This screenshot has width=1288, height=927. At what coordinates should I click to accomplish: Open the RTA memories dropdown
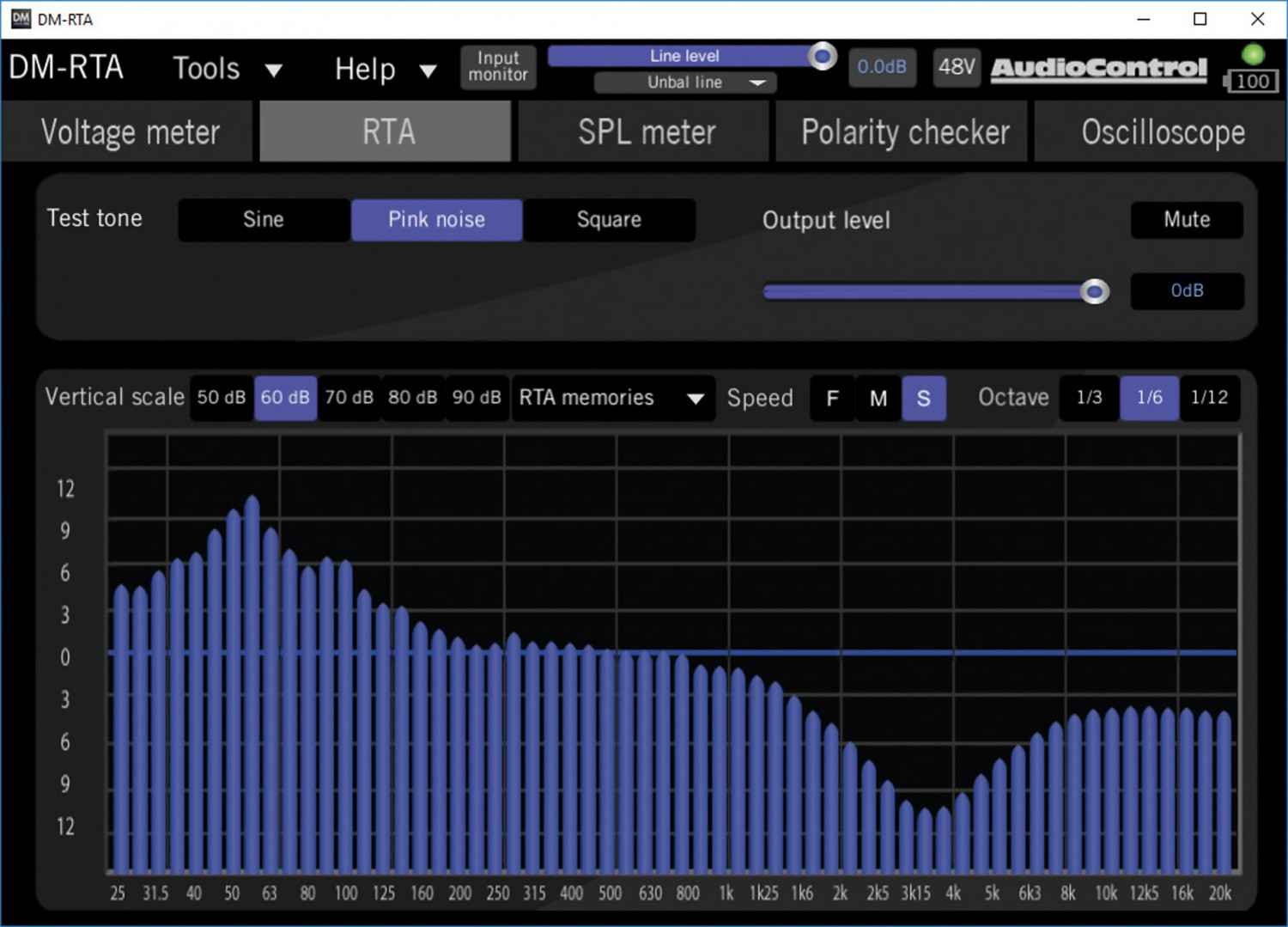[613, 398]
